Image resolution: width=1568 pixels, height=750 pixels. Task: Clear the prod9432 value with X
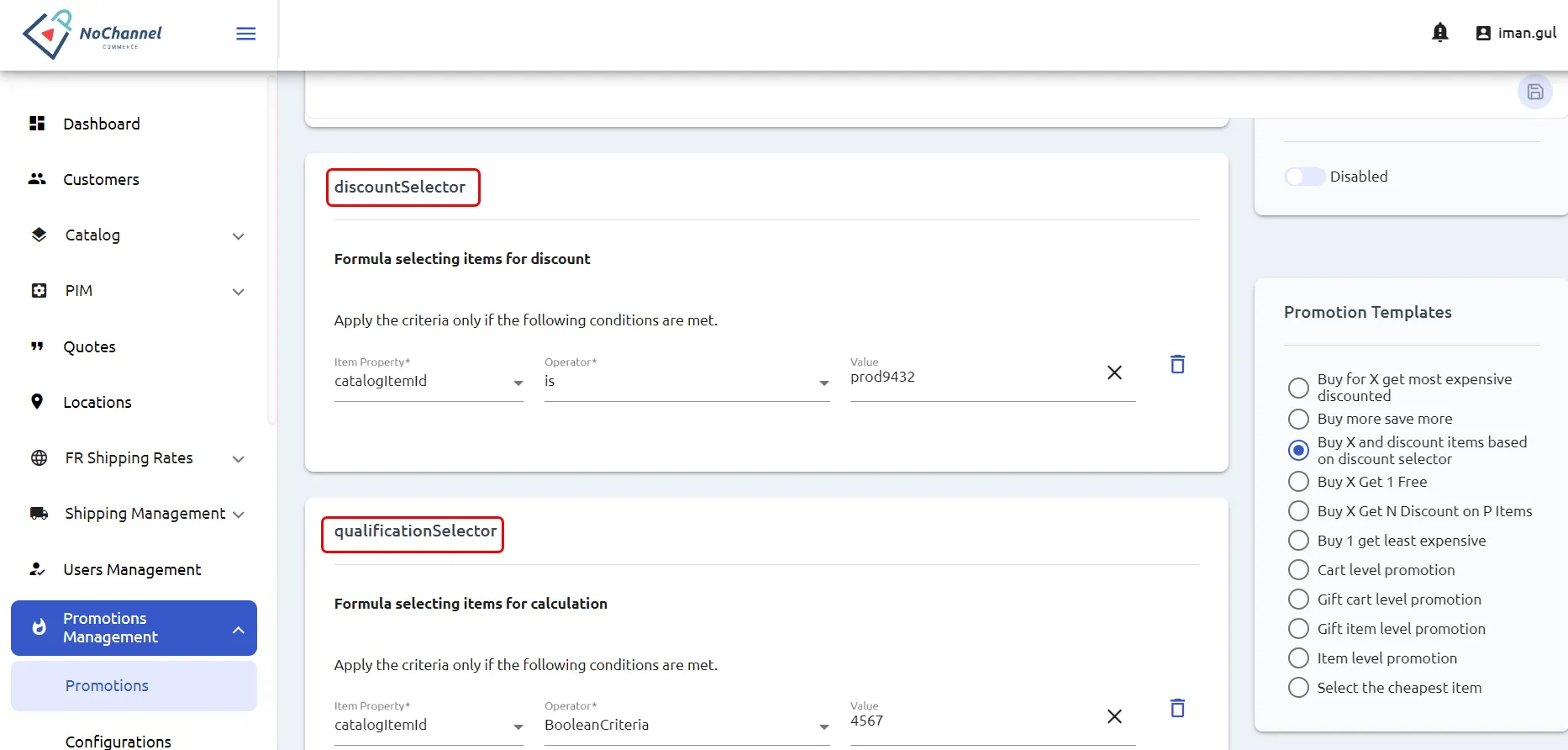pyautogui.click(x=1114, y=372)
